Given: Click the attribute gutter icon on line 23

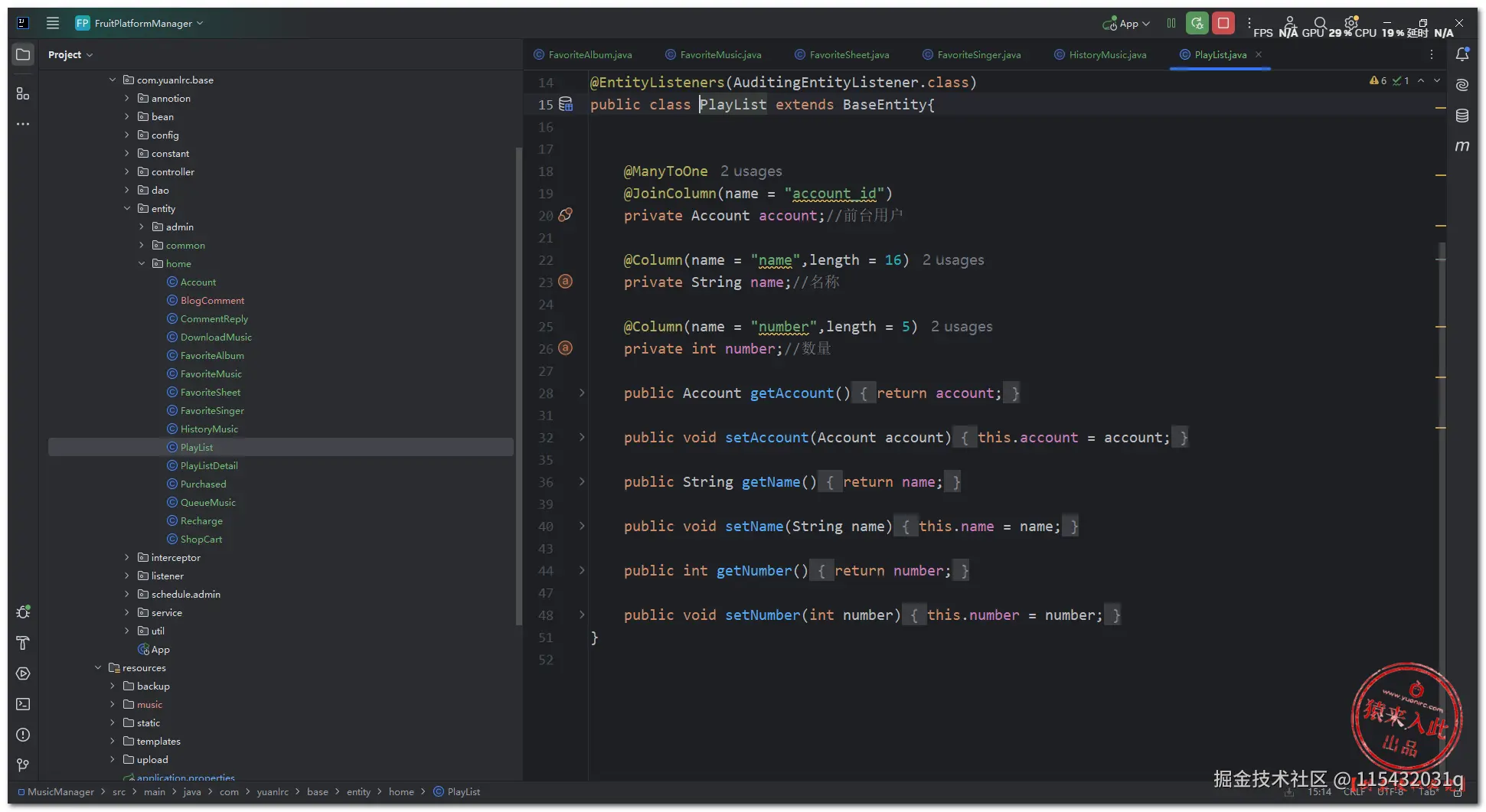Looking at the screenshot, I should [x=566, y=282].
